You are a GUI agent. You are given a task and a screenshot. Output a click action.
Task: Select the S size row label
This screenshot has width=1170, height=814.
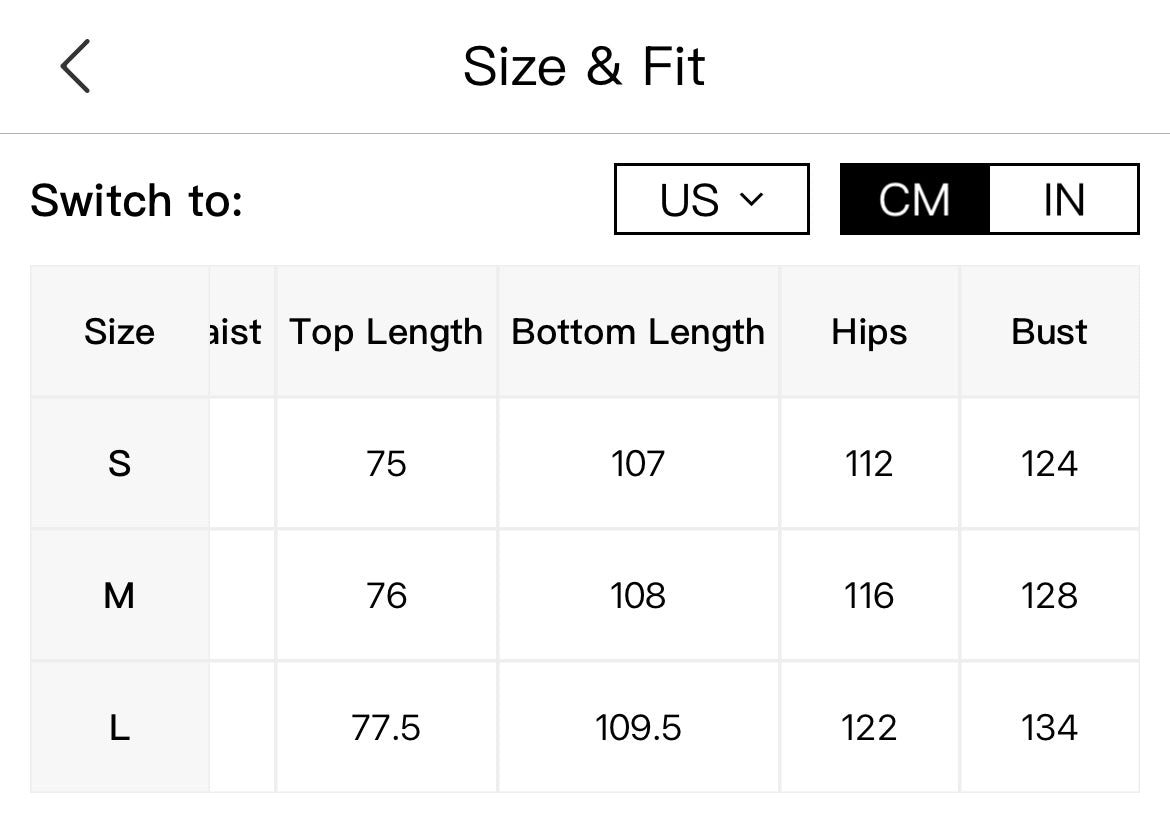pos(119,463)
